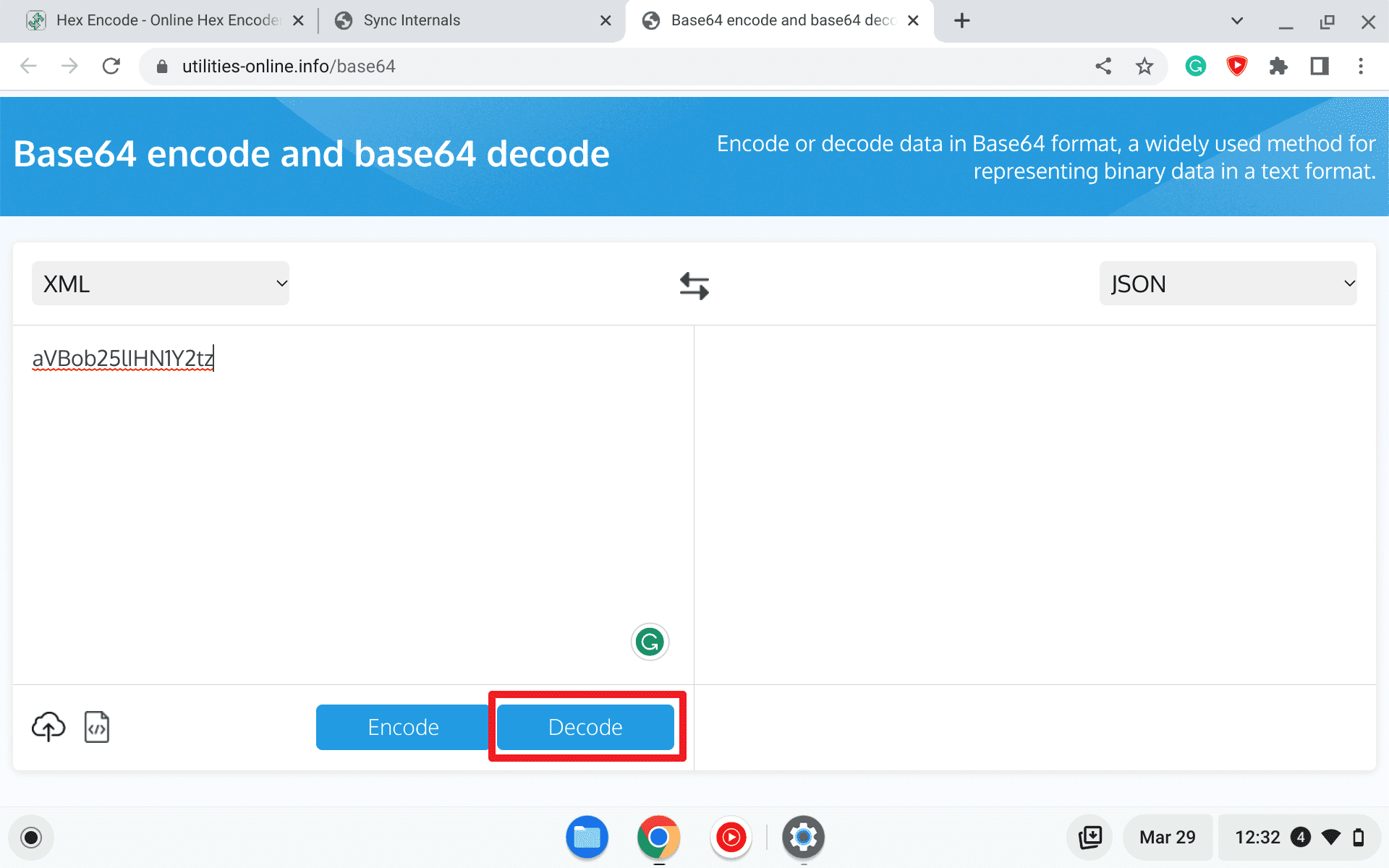Open Grammarly widget in input area
Viewport: 1389px width, 868px height.
point(650,642)
